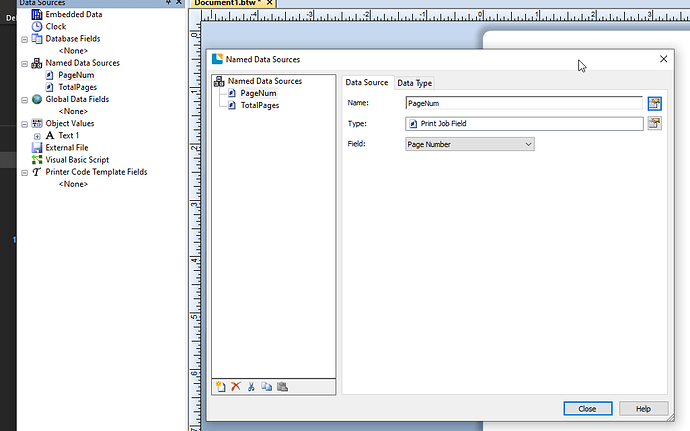Click the Embedded Data label
This screenshot has height=431, width=690.
(73, 15)
